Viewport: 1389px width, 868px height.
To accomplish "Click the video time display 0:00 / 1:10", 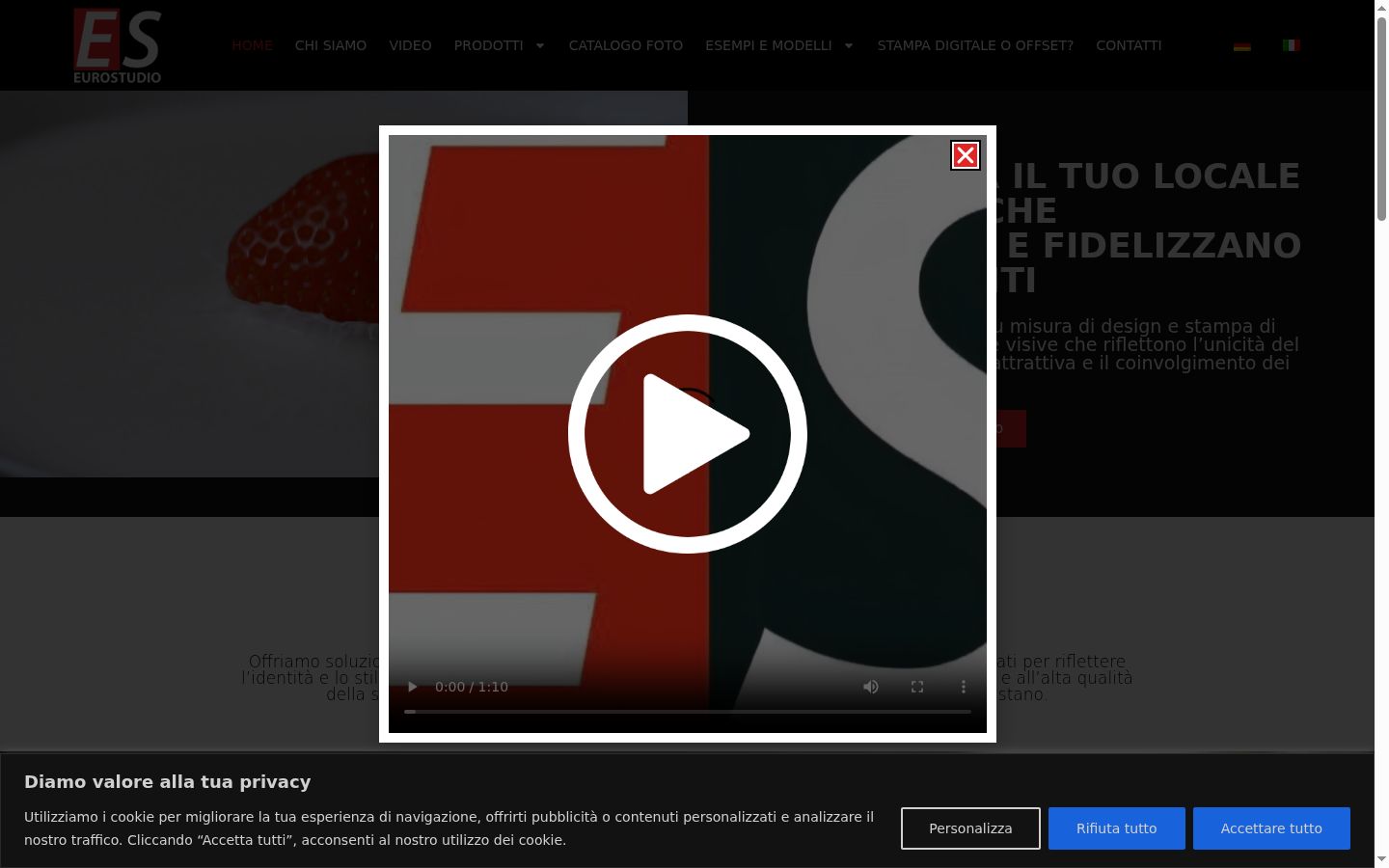I will (472, 687).
